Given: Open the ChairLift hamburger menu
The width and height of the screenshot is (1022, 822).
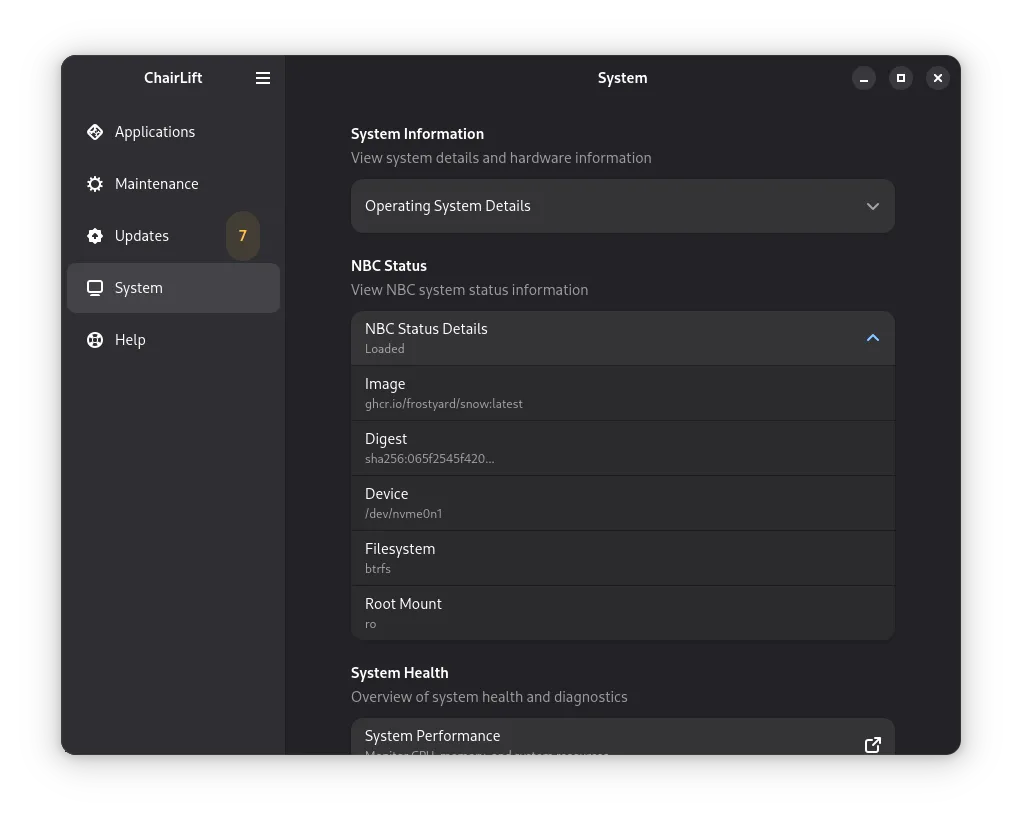Looking at the screenshot, I should [263, 78].
